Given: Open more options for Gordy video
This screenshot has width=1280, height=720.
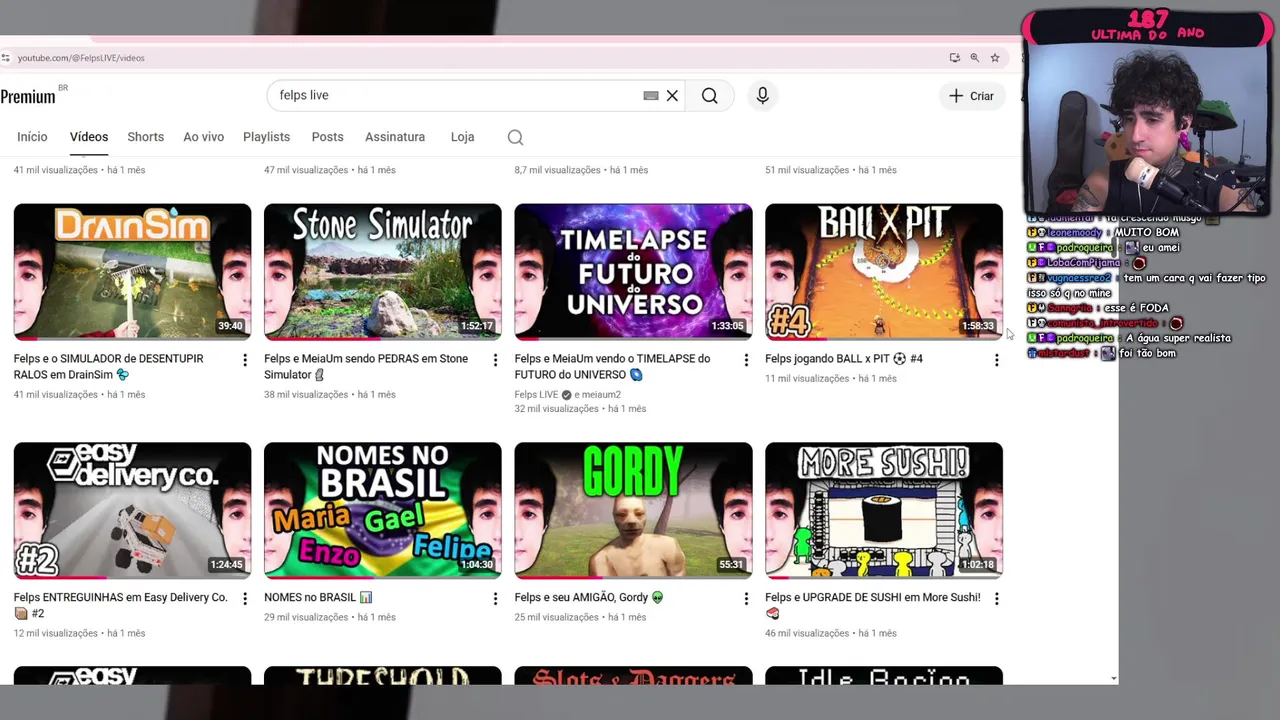Looking at the screenshot, I should (745, 598).
